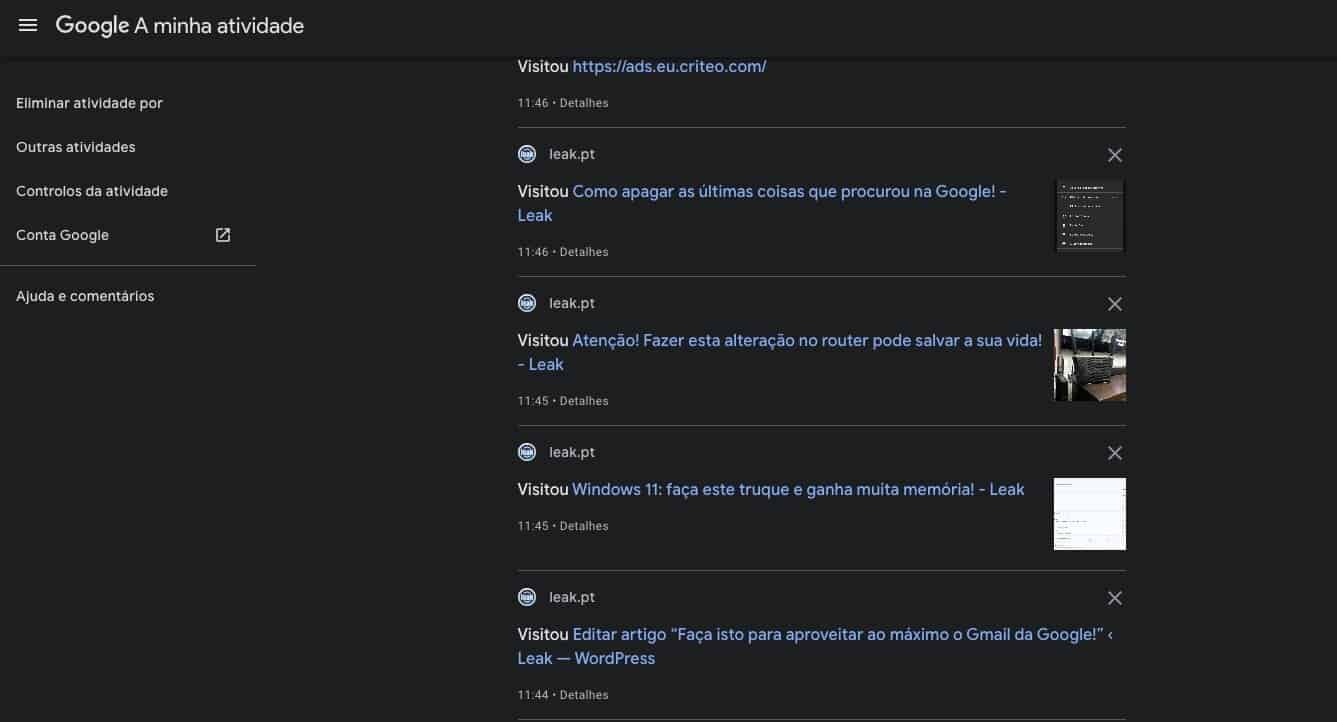Screen dimensions: 1337x722
Task: Delete the 'Atenção! Fazer esta alteração' activity
Action: pos(1115,304)
